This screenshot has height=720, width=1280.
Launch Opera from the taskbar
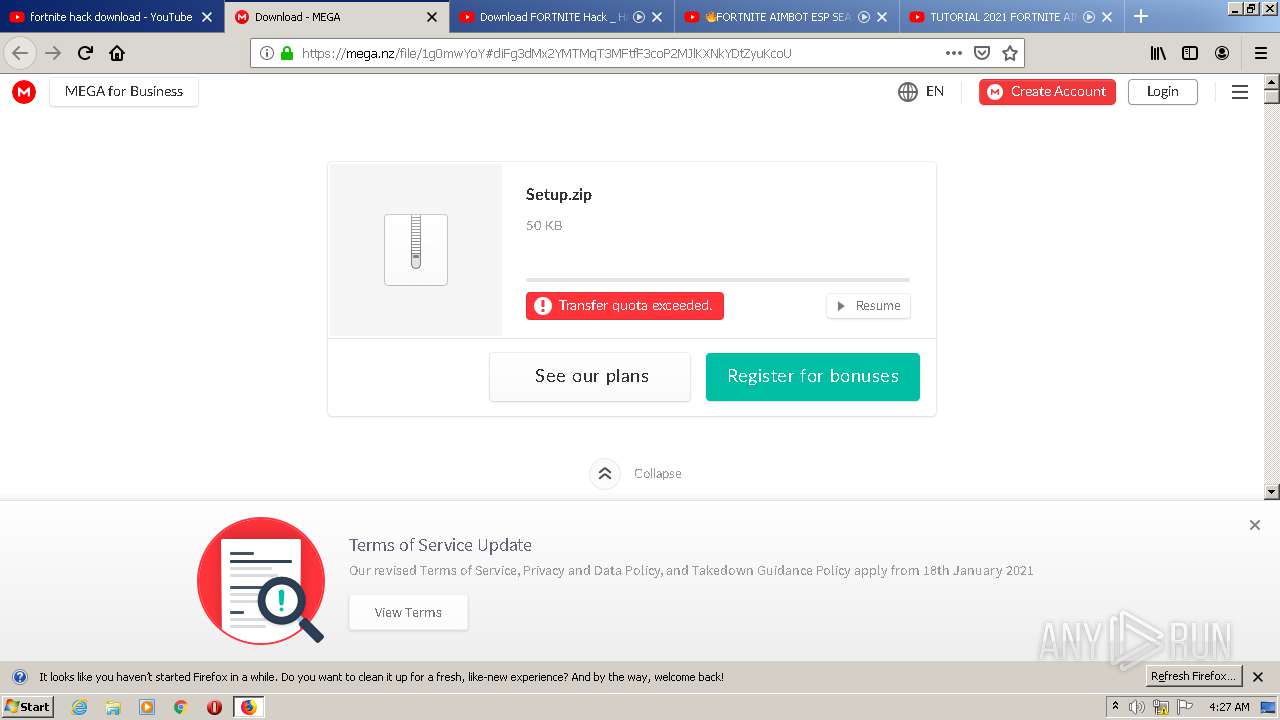[214, 707]
